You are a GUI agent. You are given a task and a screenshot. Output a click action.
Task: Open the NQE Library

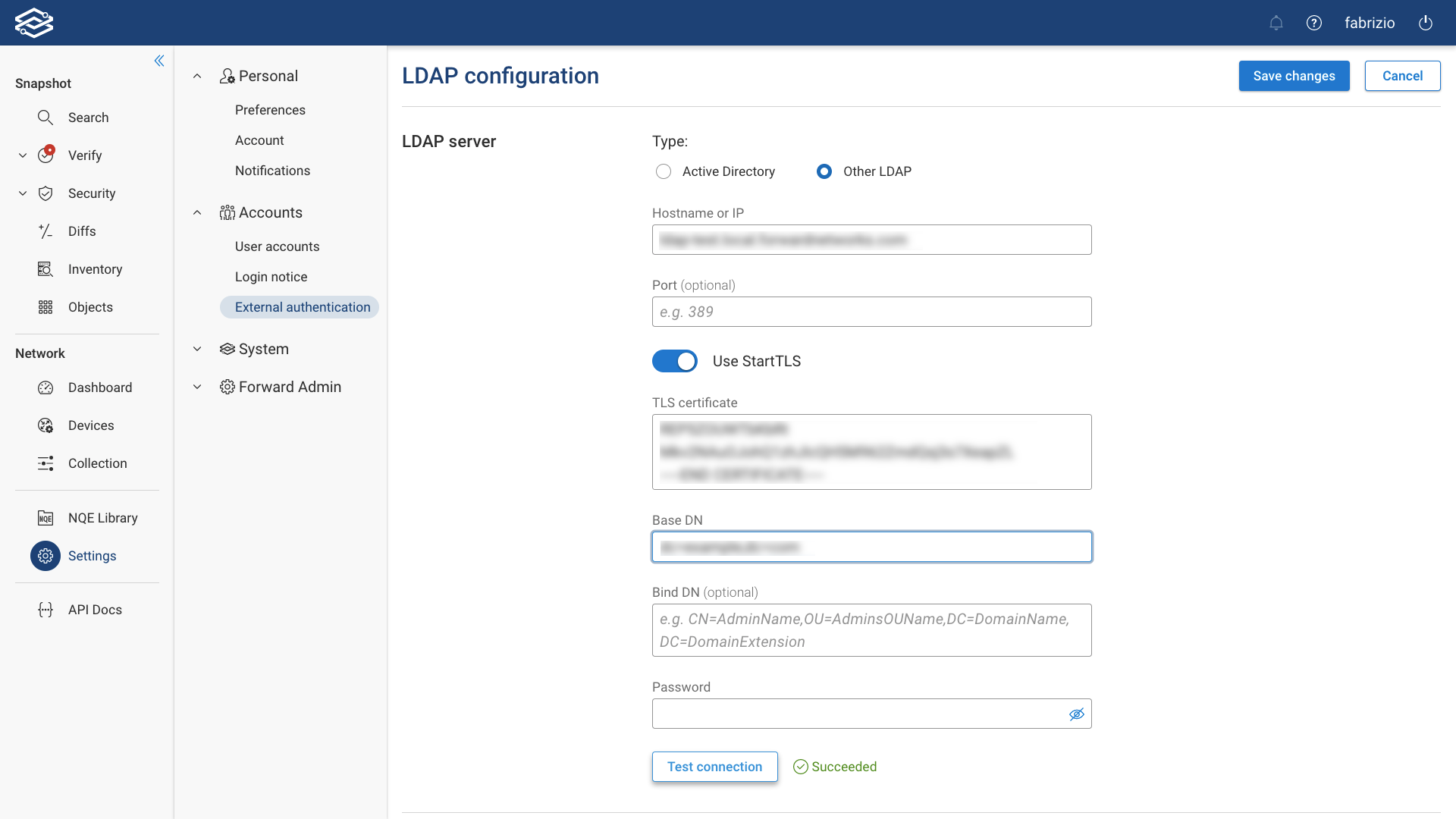click(102, 518)
